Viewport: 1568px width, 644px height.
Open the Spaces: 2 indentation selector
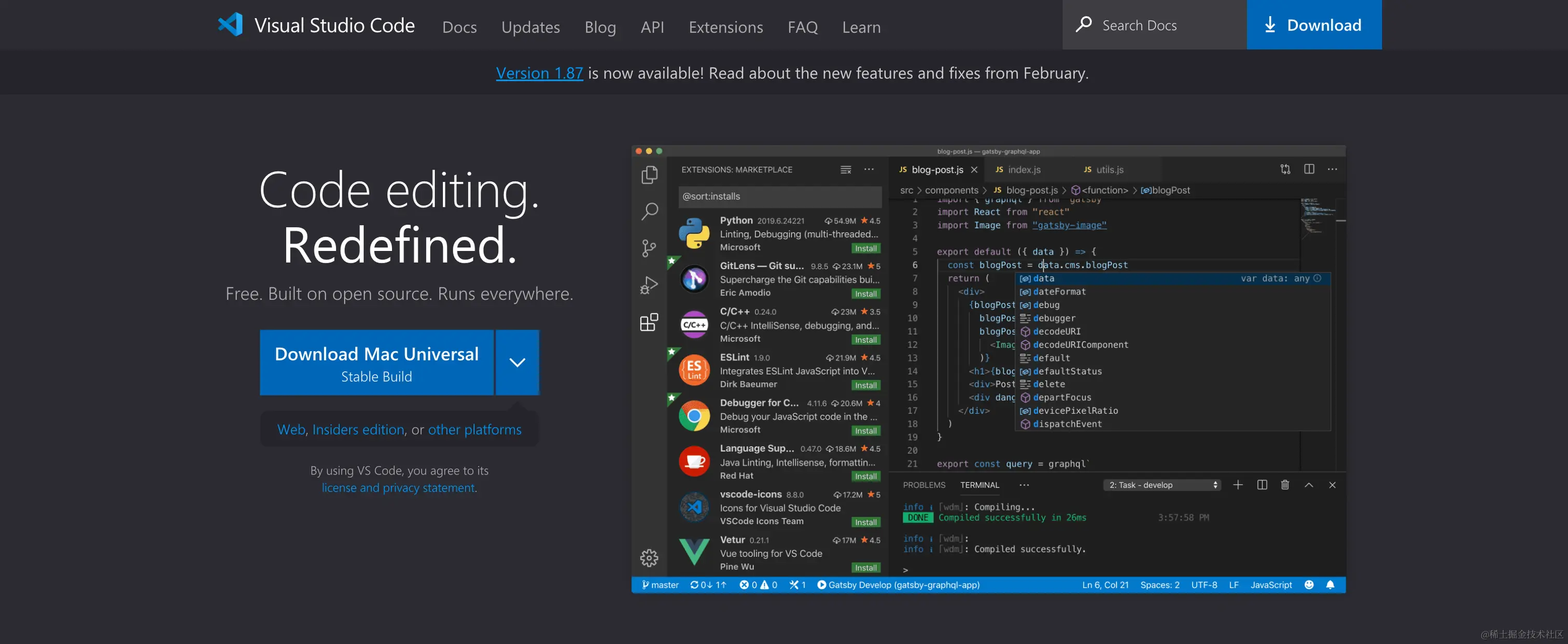click(x=1159, y=585)
